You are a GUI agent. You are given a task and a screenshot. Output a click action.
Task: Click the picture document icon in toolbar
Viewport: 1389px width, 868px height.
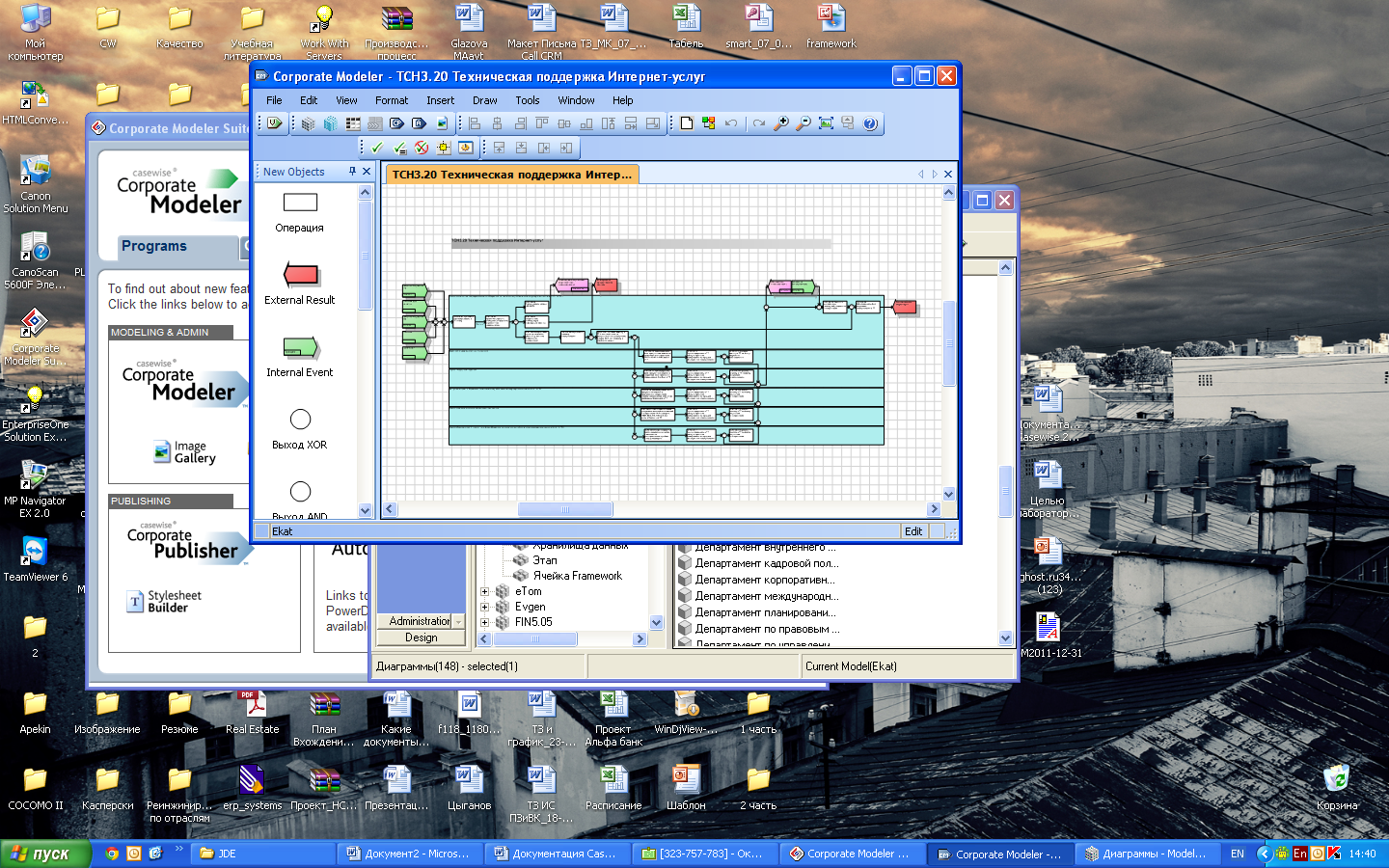(442, 123)
